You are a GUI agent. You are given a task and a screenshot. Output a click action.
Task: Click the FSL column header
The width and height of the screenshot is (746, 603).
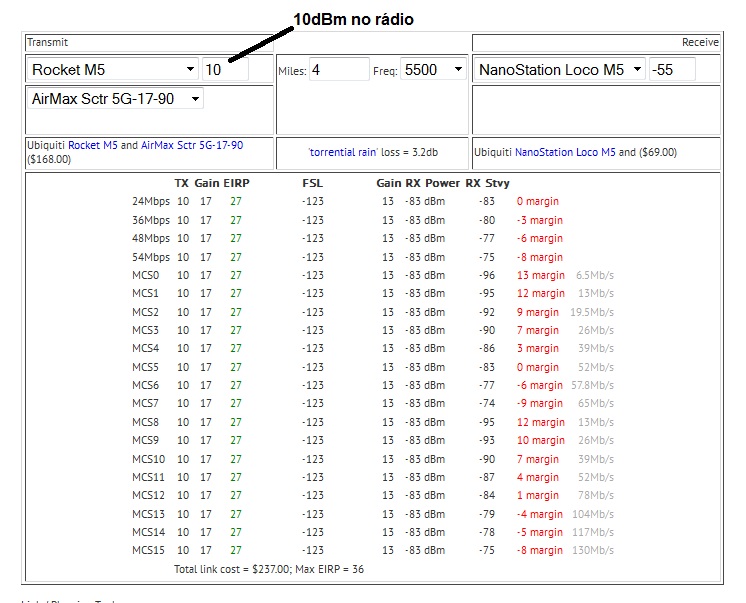pyautogui.click(x=313, y=183)
